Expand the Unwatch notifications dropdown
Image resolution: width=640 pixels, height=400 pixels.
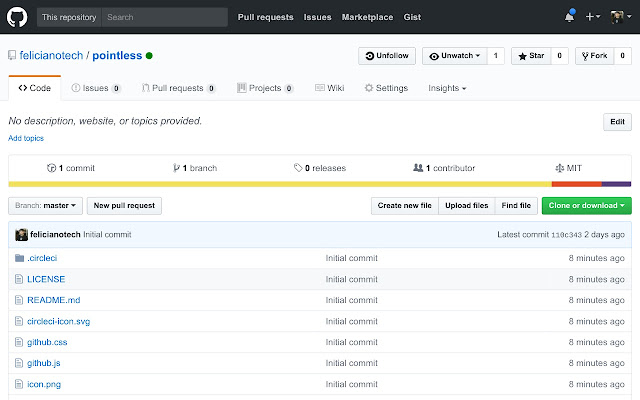coord(455,56)
